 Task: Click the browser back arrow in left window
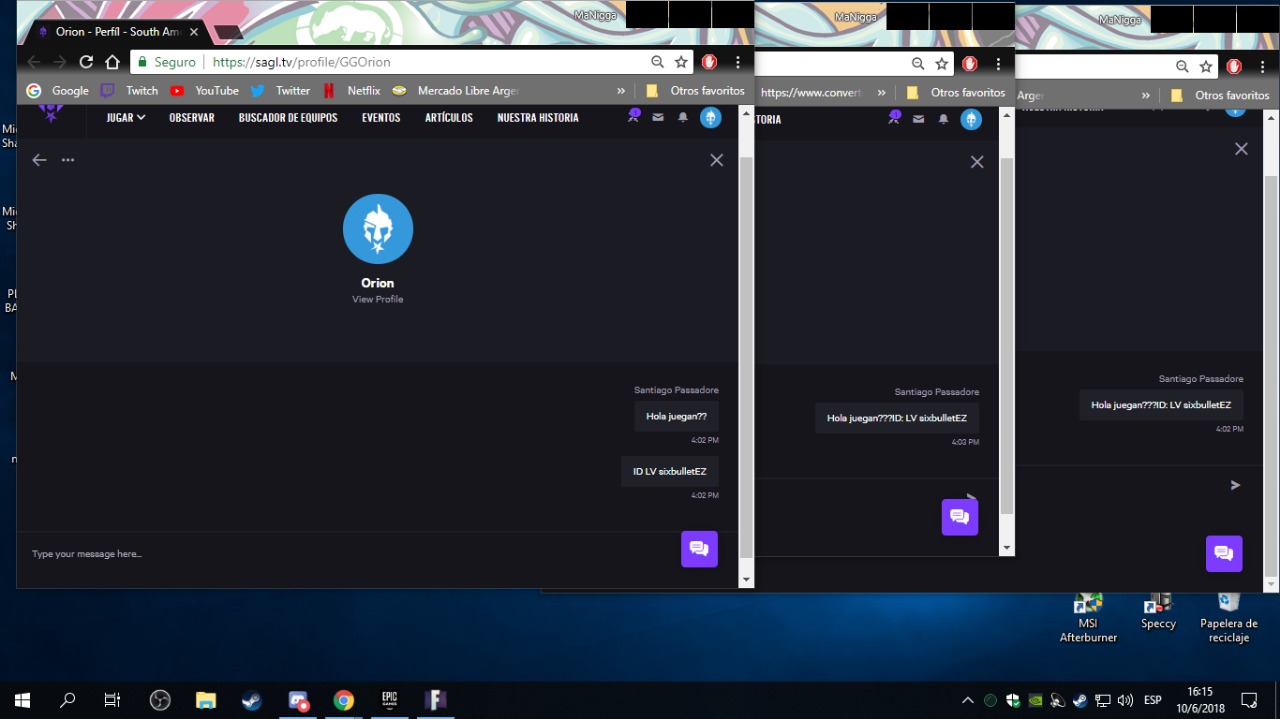34,62
